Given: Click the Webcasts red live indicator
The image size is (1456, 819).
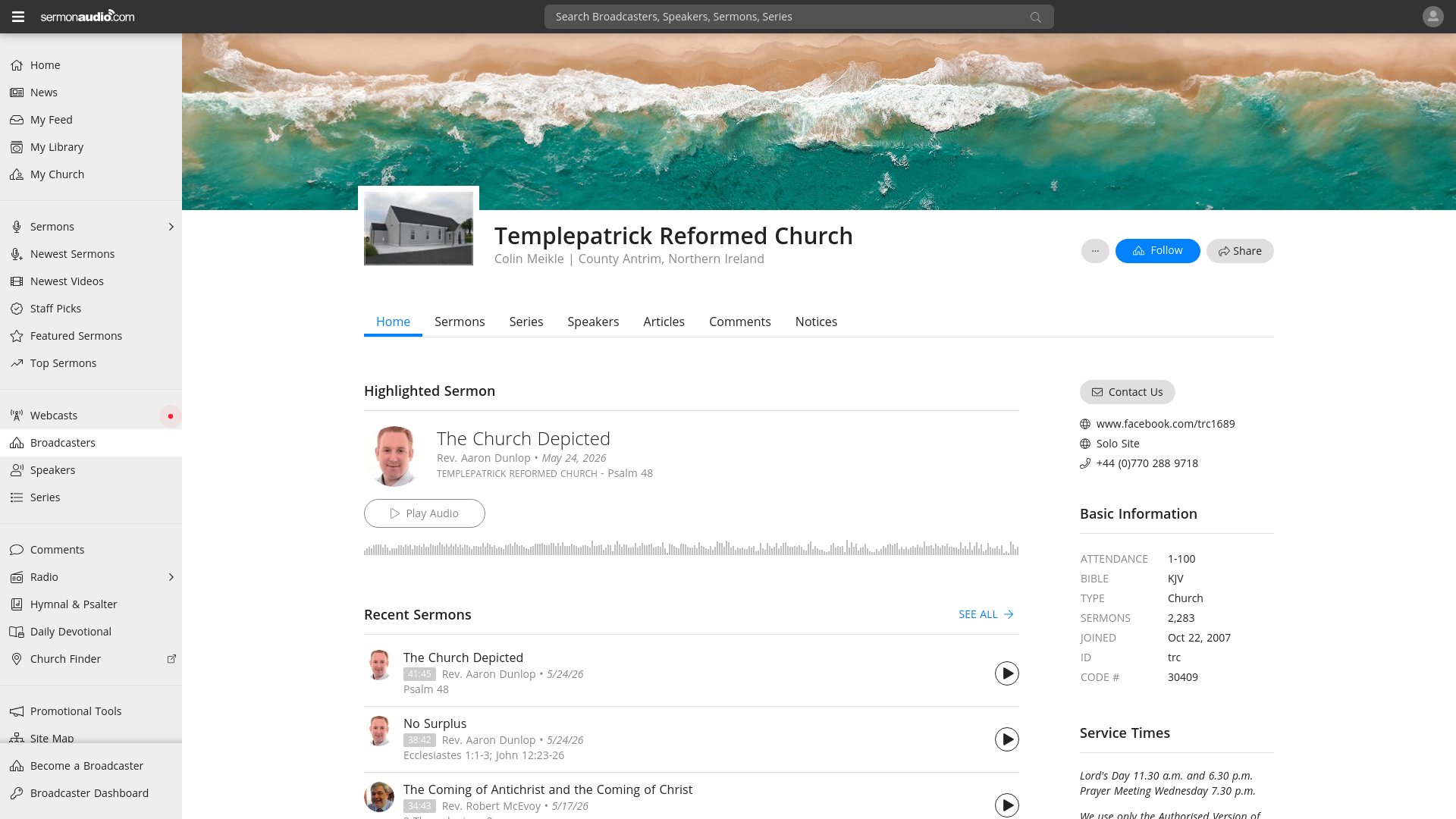Looking at the screenshot, I should (171, 416).
